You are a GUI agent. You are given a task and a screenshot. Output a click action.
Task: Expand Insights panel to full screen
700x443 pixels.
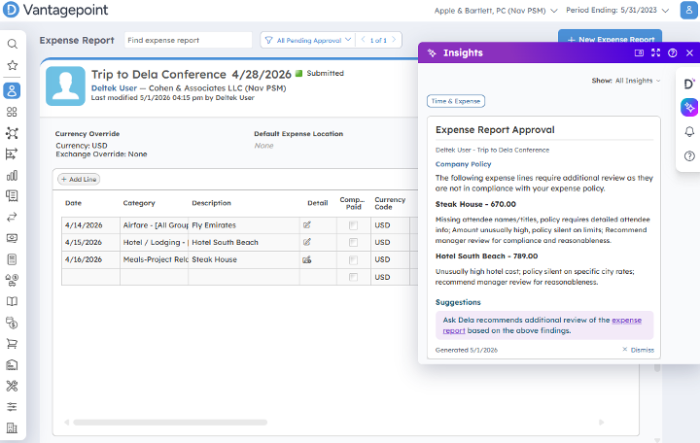[x=655, y=53]
